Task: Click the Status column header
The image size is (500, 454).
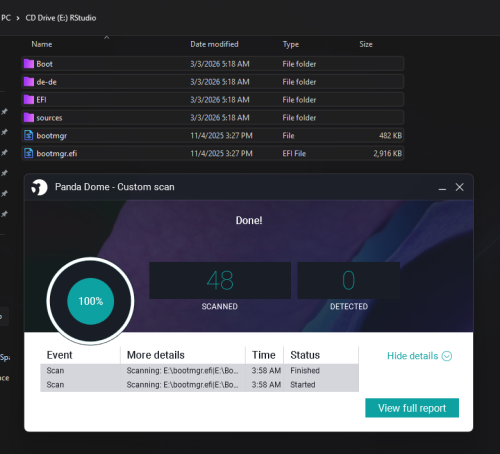Action: click(305, 355)
